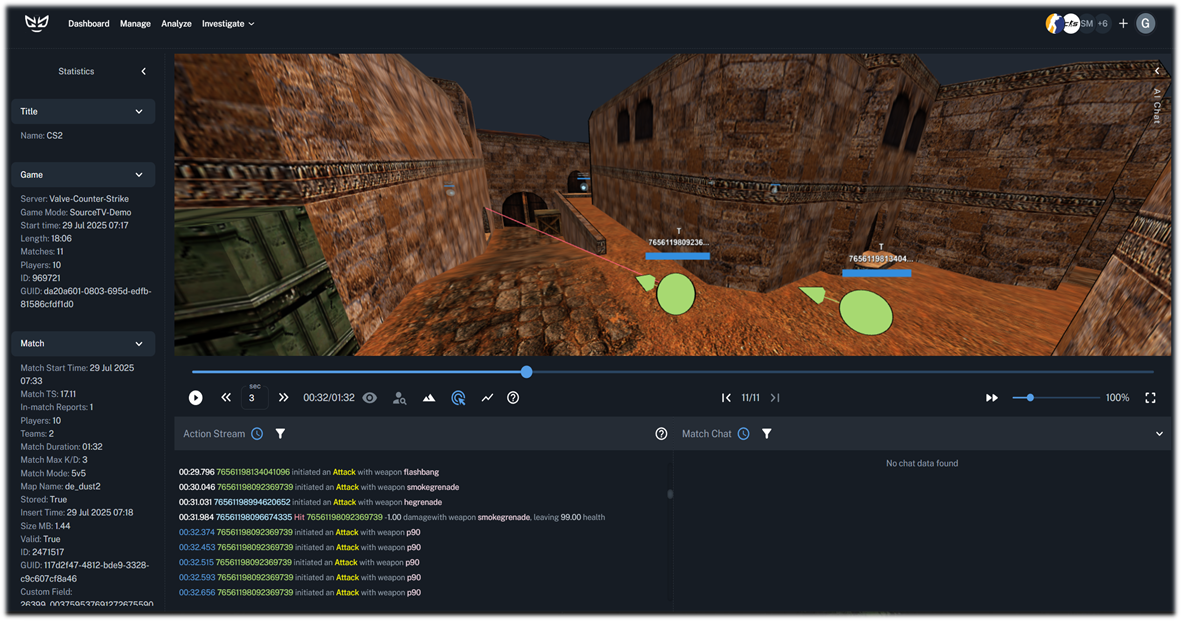Rewind the replay by skip seconds
The height and width of the screenshot is (621, 1181).
coord(226,398)
